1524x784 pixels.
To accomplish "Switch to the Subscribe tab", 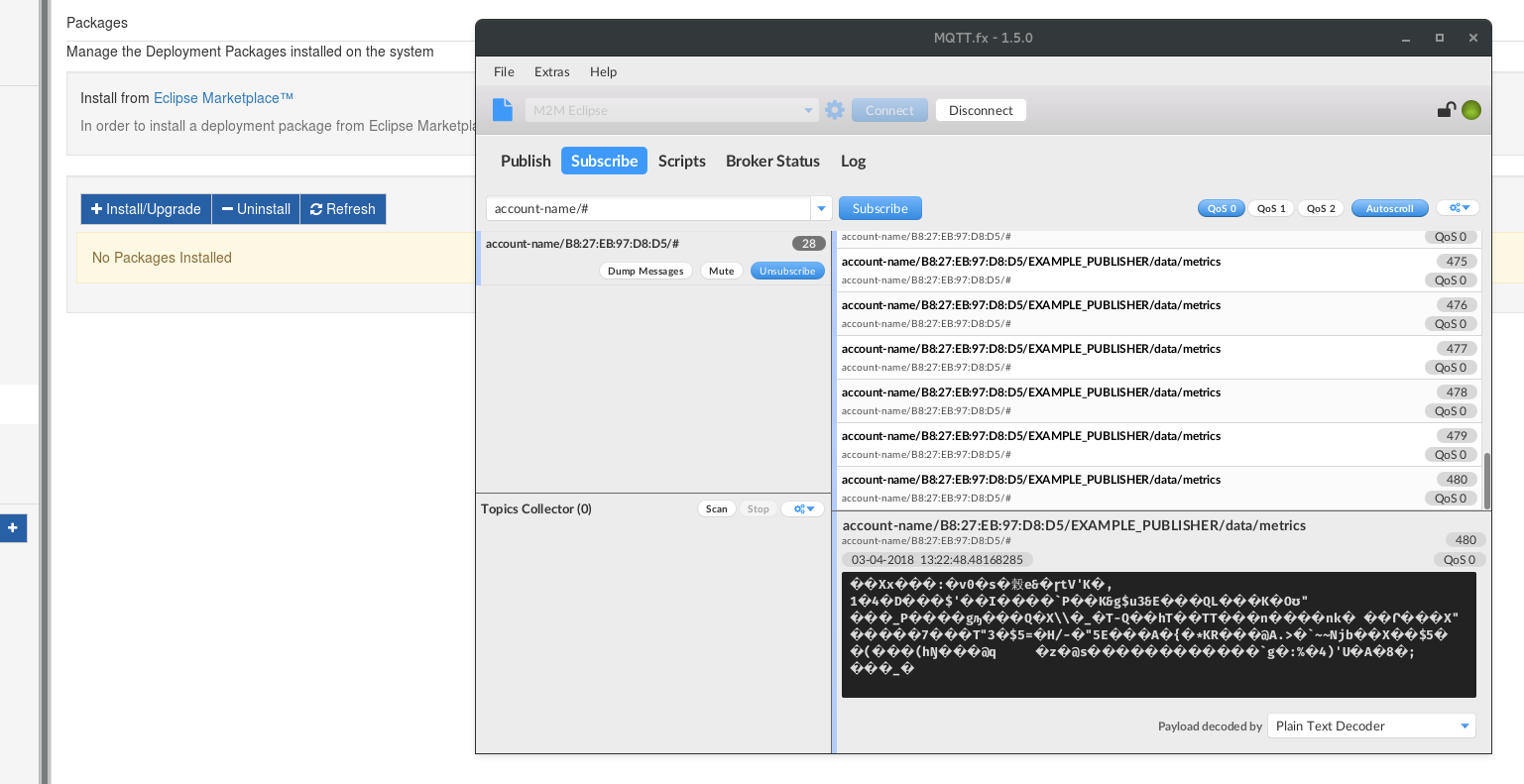I will pos(604,161).
